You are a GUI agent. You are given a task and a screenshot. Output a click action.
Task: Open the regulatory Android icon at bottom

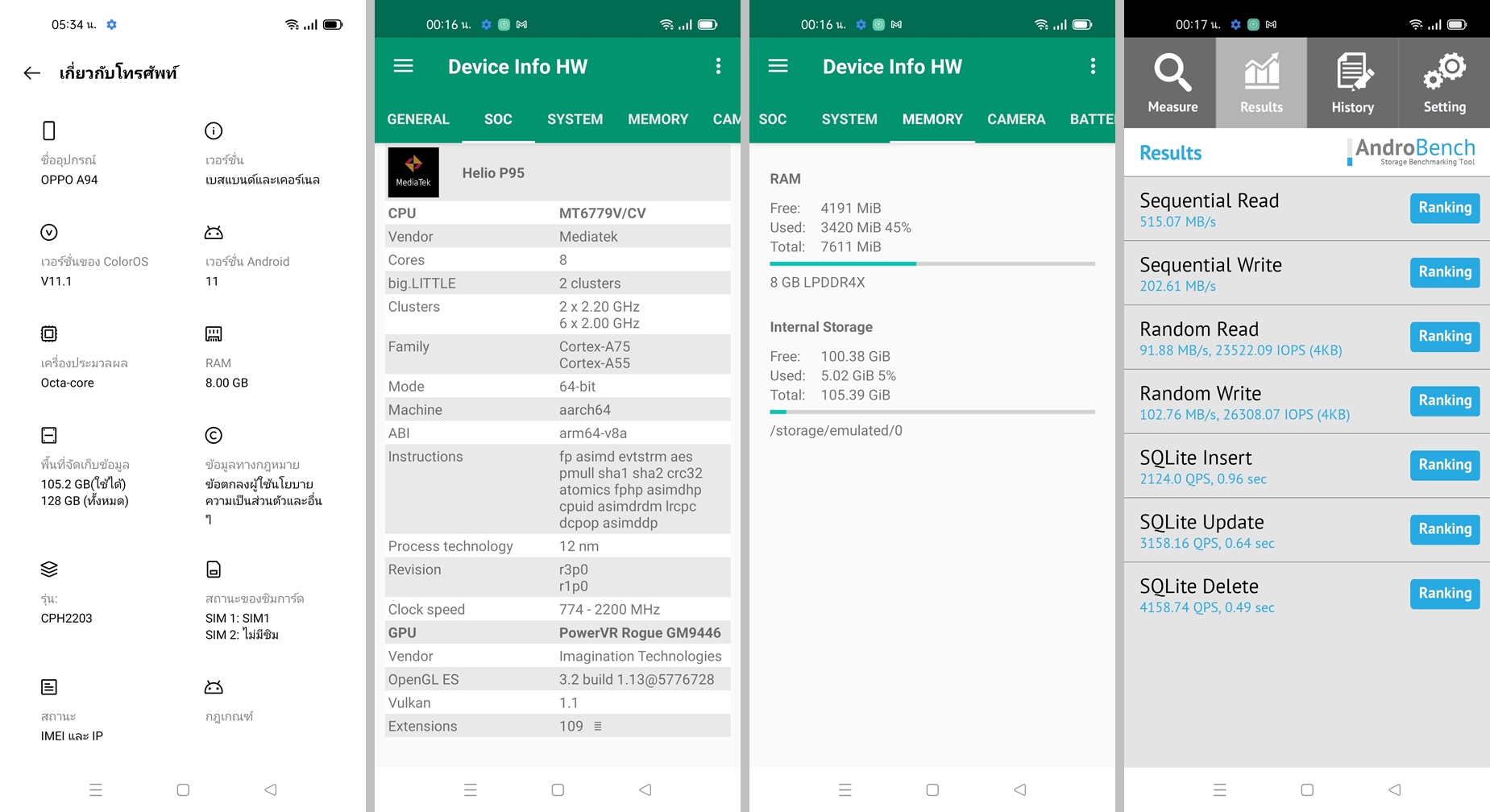click(214, 687)
